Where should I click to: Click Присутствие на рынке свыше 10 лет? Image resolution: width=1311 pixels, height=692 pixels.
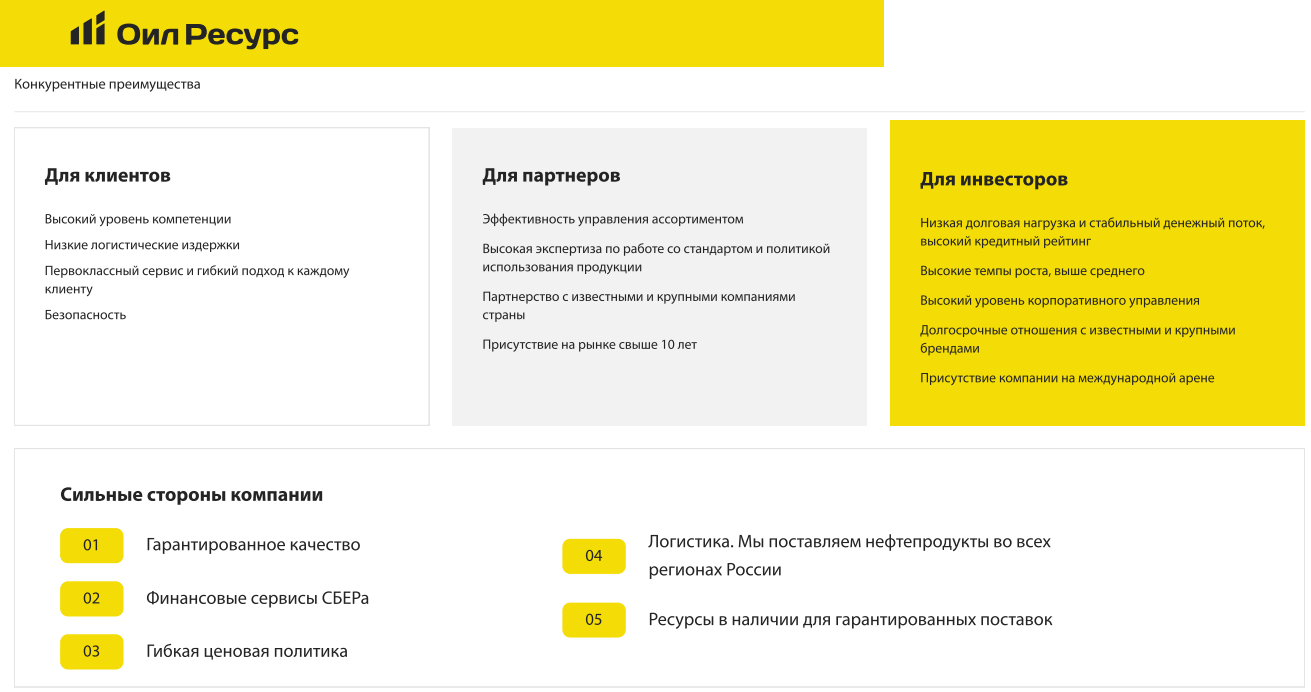(x=589, y=345)
